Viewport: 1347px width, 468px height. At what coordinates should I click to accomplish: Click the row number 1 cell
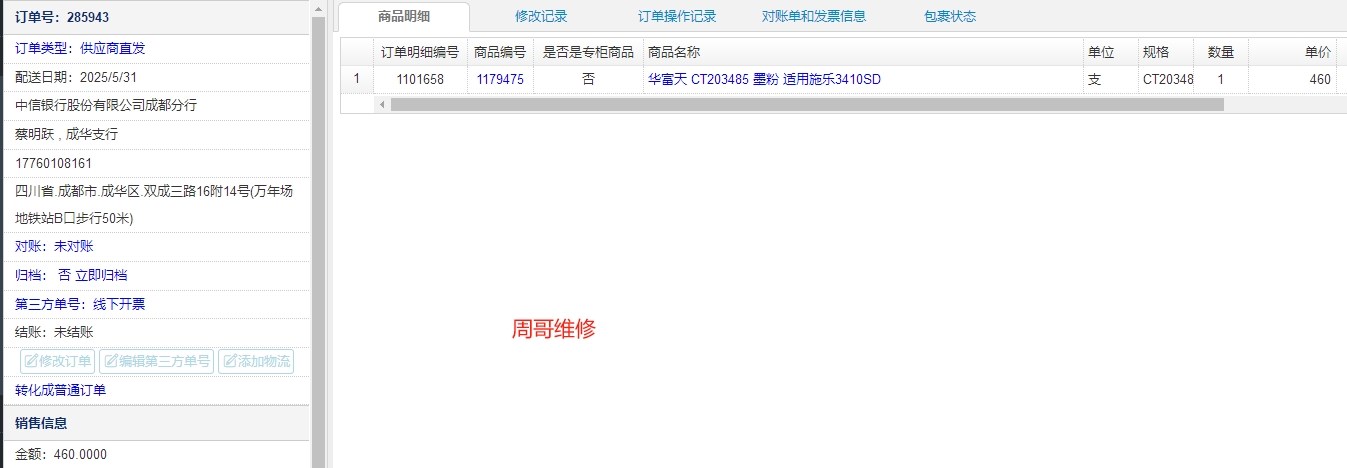[357, 80]
